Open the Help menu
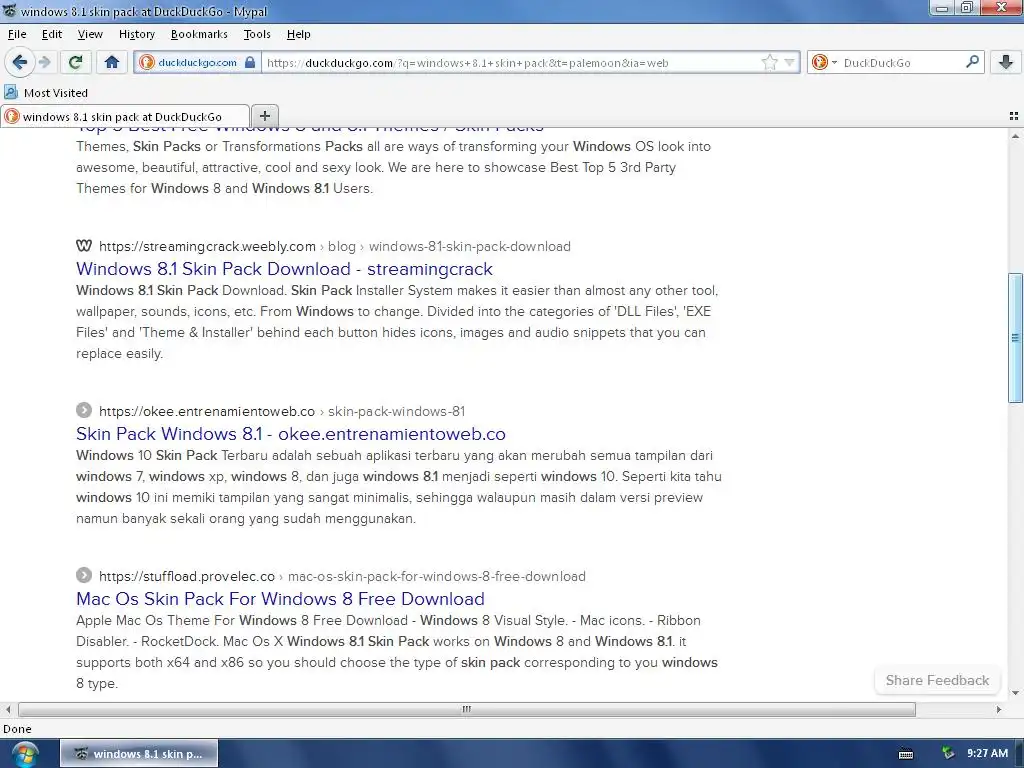 [298, 34]
